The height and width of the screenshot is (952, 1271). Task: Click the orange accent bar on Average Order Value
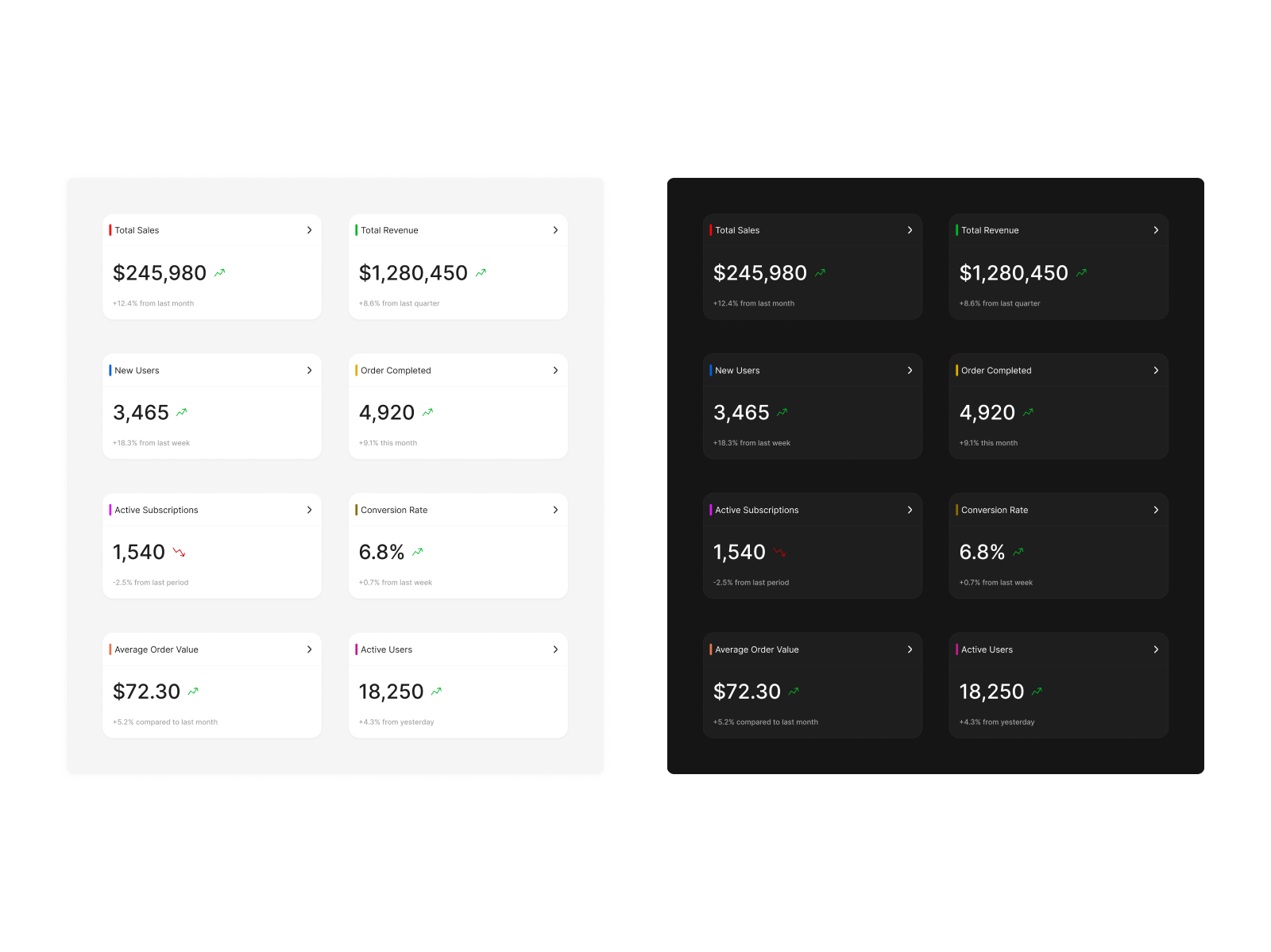[110, 649]
